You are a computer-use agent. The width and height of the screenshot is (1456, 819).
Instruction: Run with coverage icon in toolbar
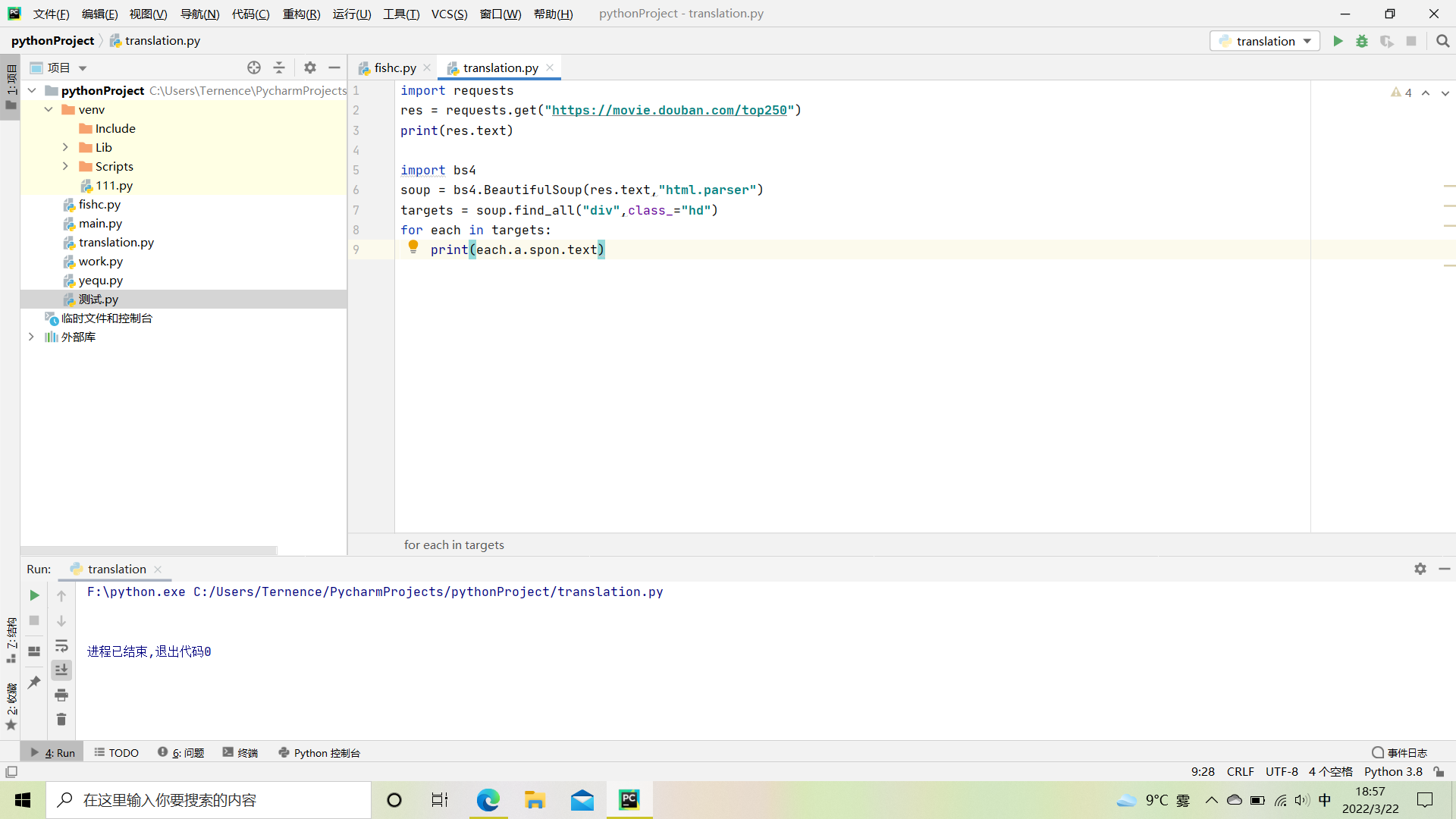1386,41
